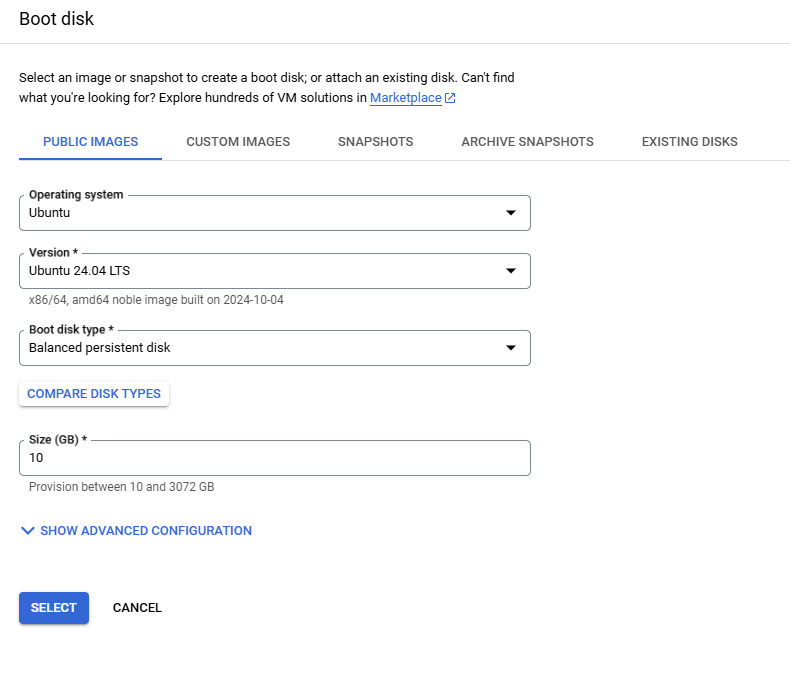The image size is (790, 697).
Task: Open the Marketplace link
Action: tap(405, 98)
